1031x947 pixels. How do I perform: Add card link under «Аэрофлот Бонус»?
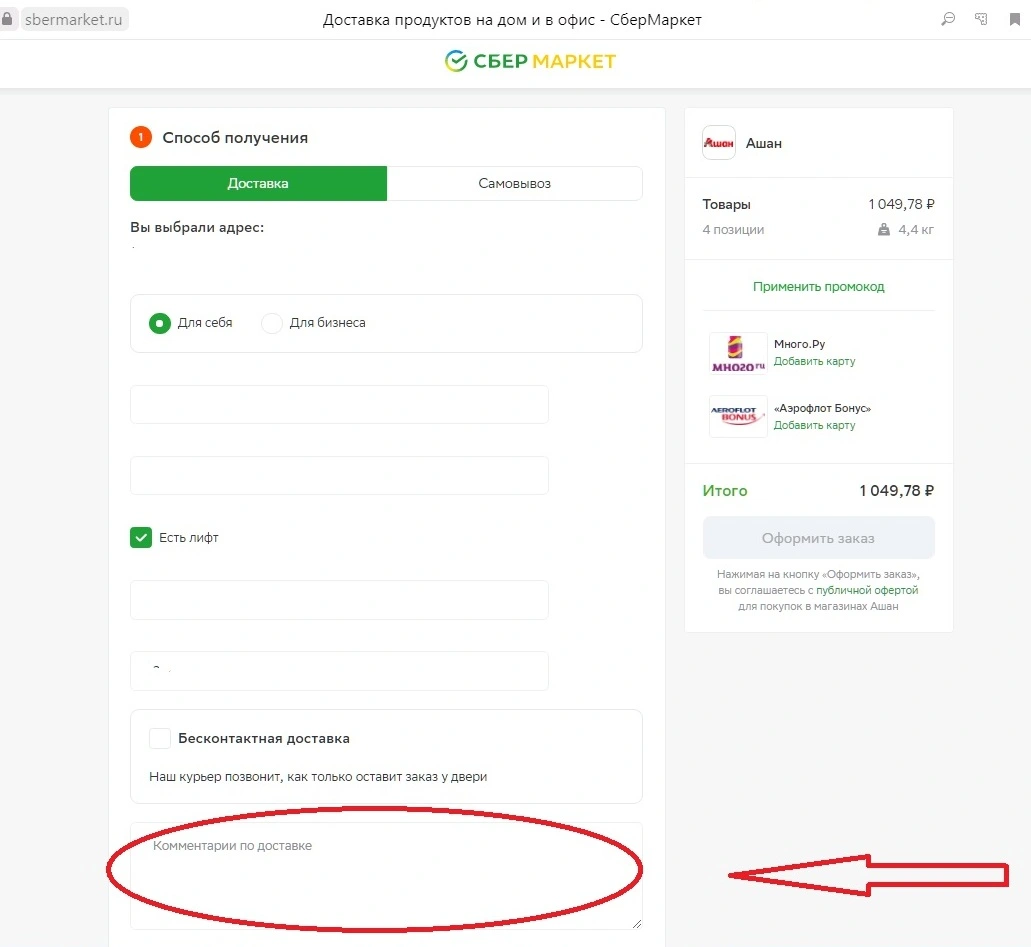coord(814,425)
